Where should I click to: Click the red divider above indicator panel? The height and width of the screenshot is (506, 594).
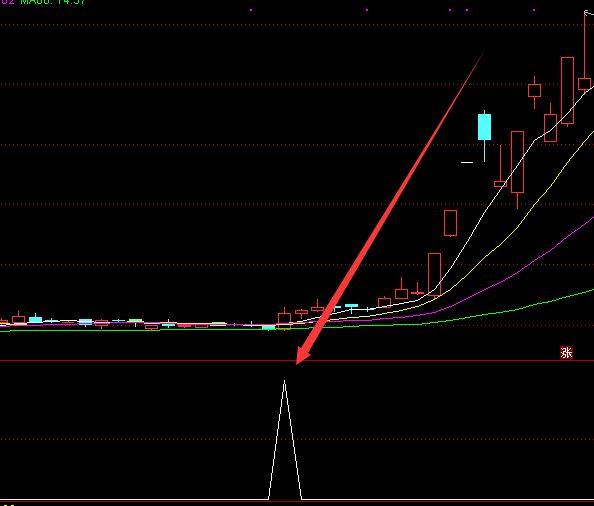pos(297,361)
